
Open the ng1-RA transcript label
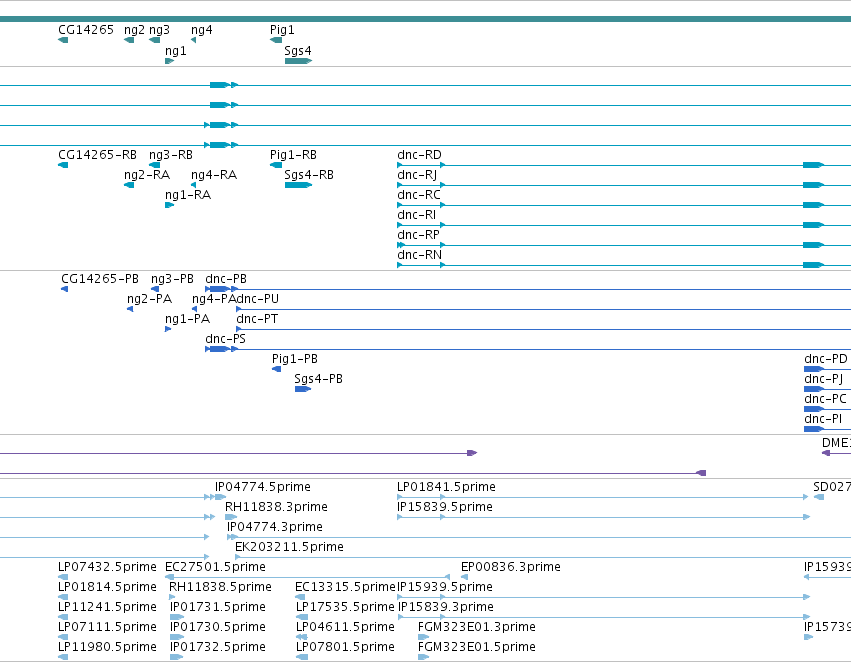pos(188,195)
